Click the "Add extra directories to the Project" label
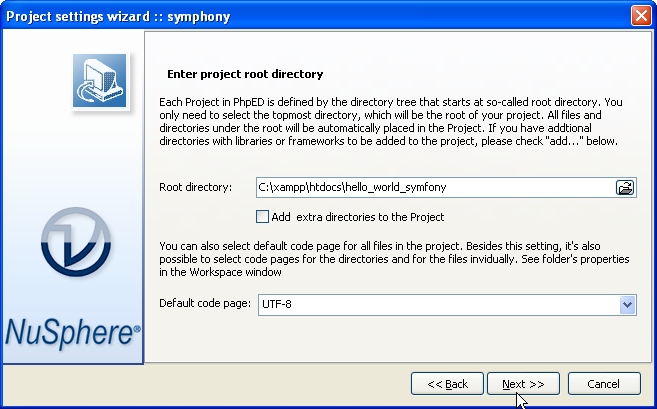This screenshot has width=657, height=409. pyautogui.click(x=357, y=217)
